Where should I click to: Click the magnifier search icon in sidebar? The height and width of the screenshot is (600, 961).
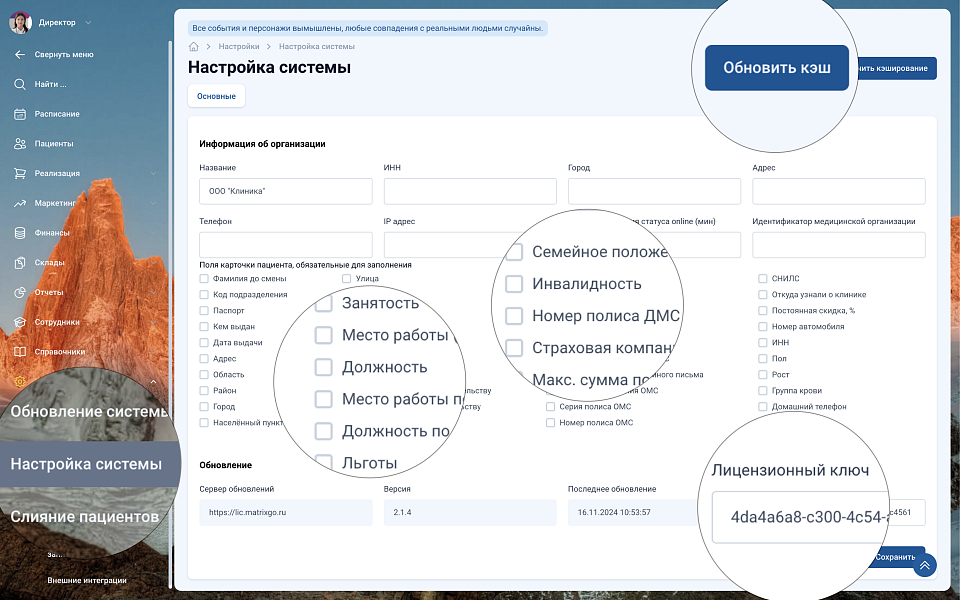point(20,84)
